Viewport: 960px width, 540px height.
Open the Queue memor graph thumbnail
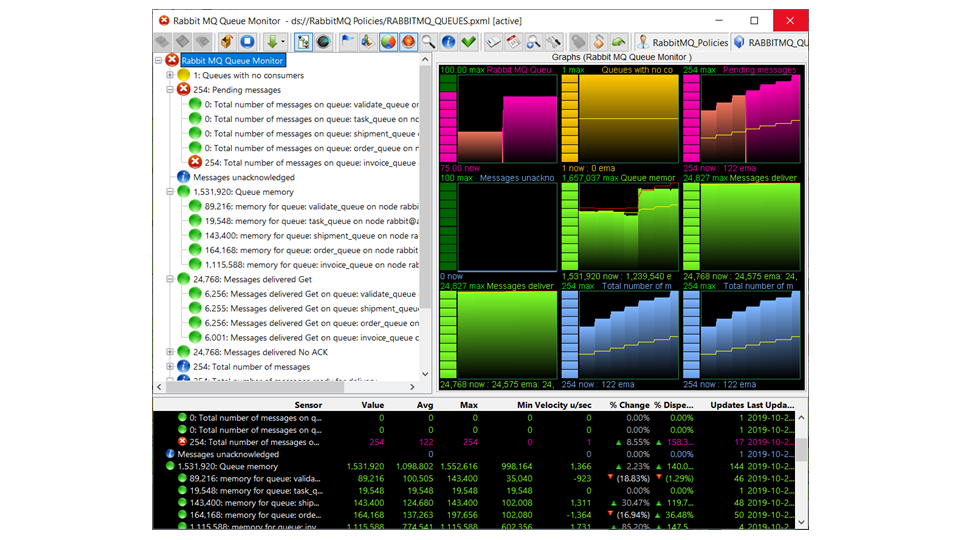click(x=620, y=227)
